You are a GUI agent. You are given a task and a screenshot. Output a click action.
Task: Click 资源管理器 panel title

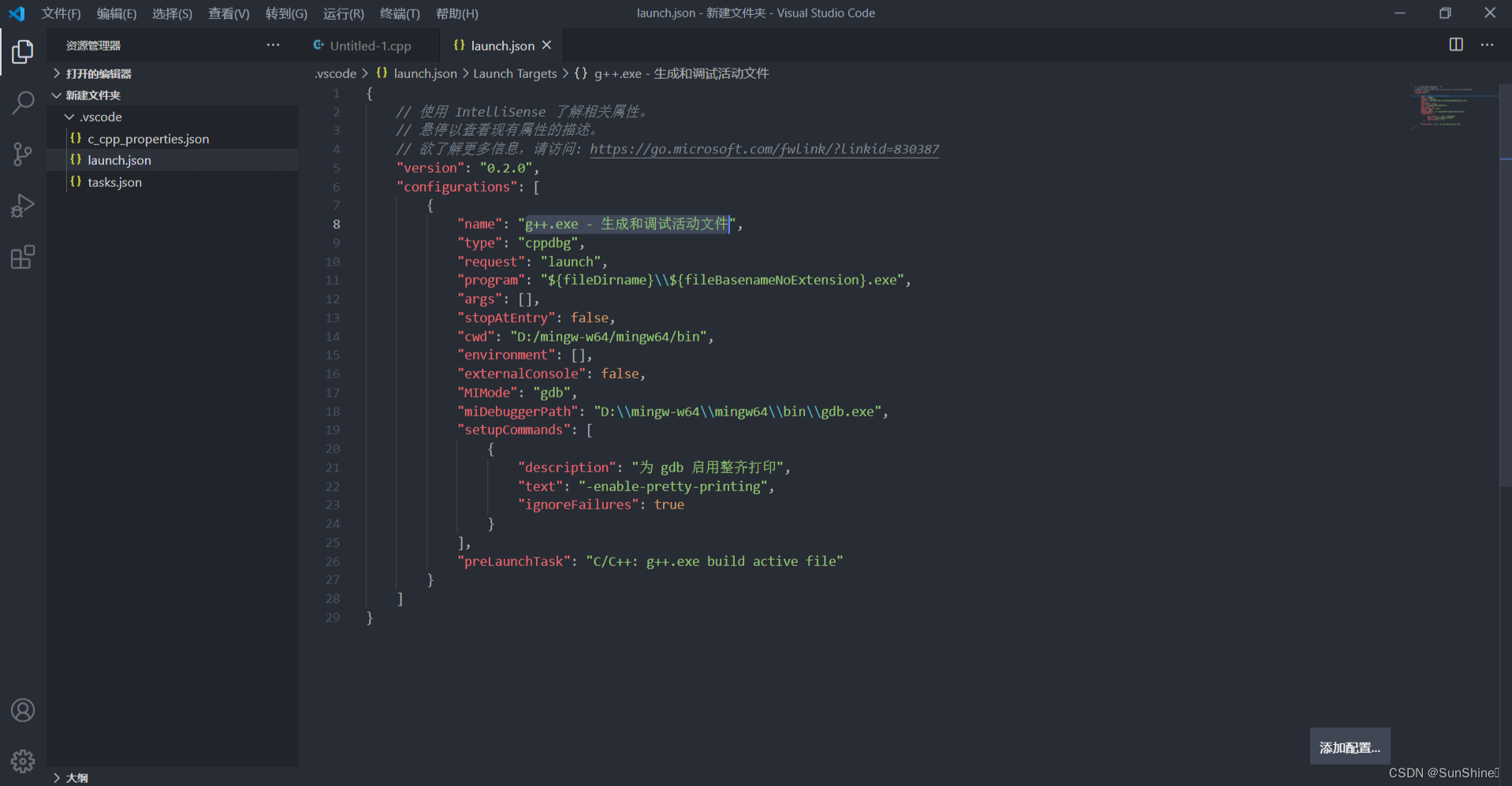click(x=93, y=46)
